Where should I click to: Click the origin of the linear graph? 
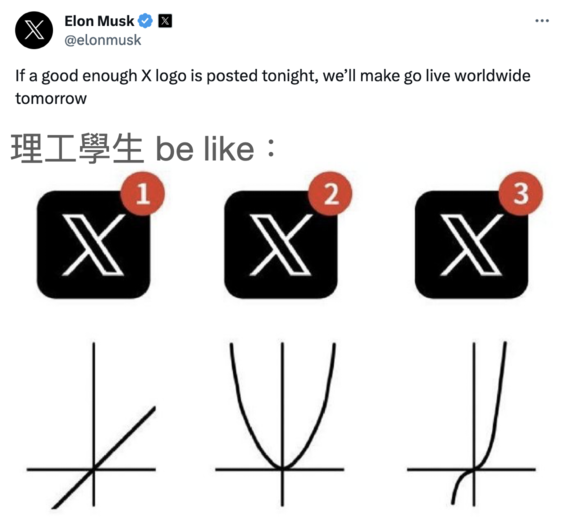[x=94, y=469]
